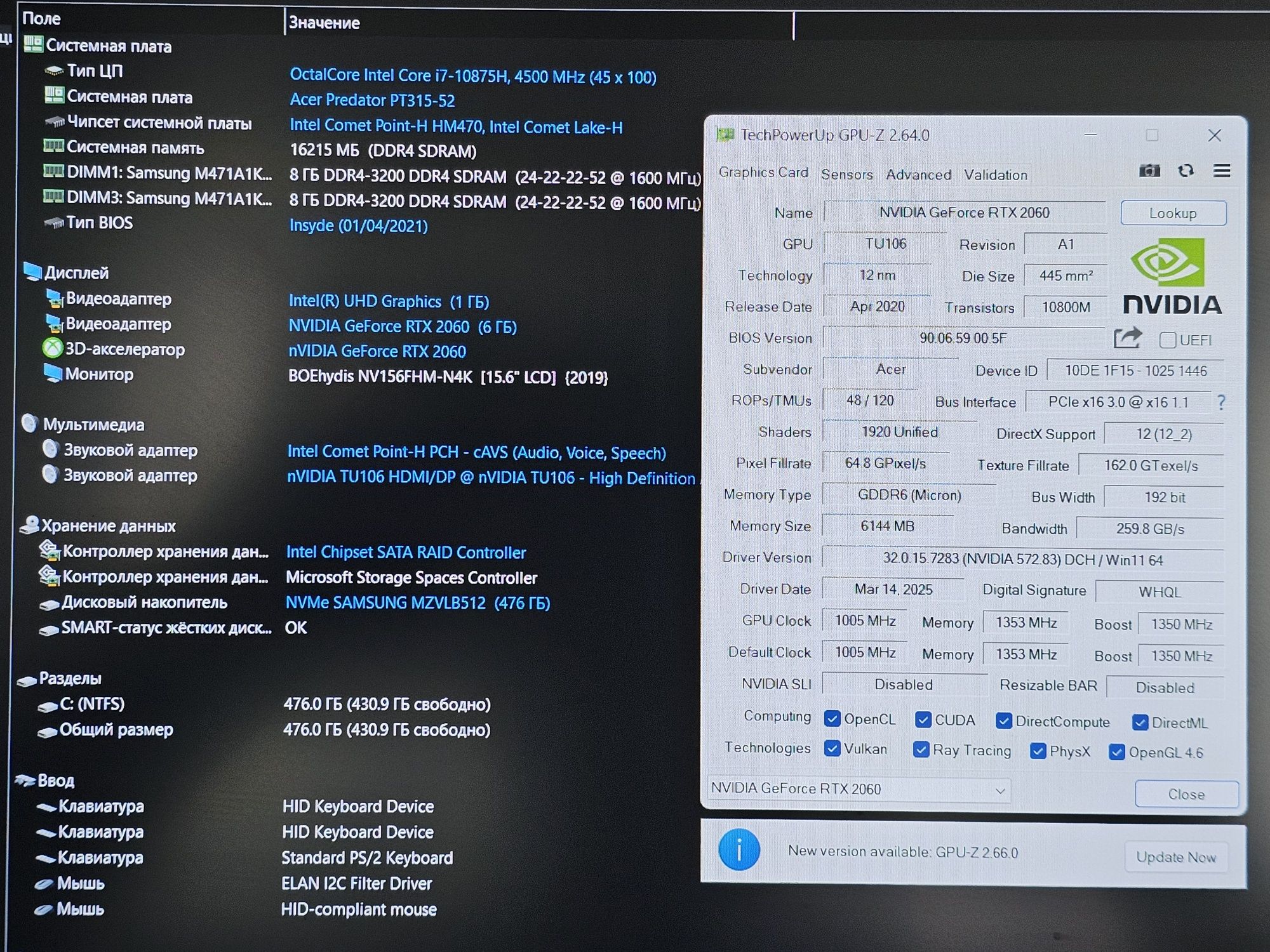The height and width of the screenshot is (952, 1270).
Task: Select the Microsoft Storage Spaces Controller value
Action: 411,578
